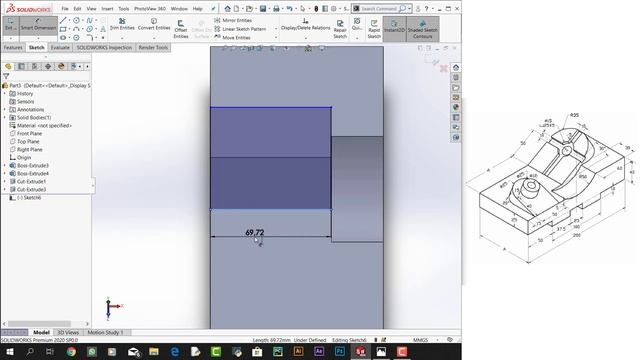This screenshot has height=360, width=640.
Task: Open the Edit menu
Action: (77, 9)
